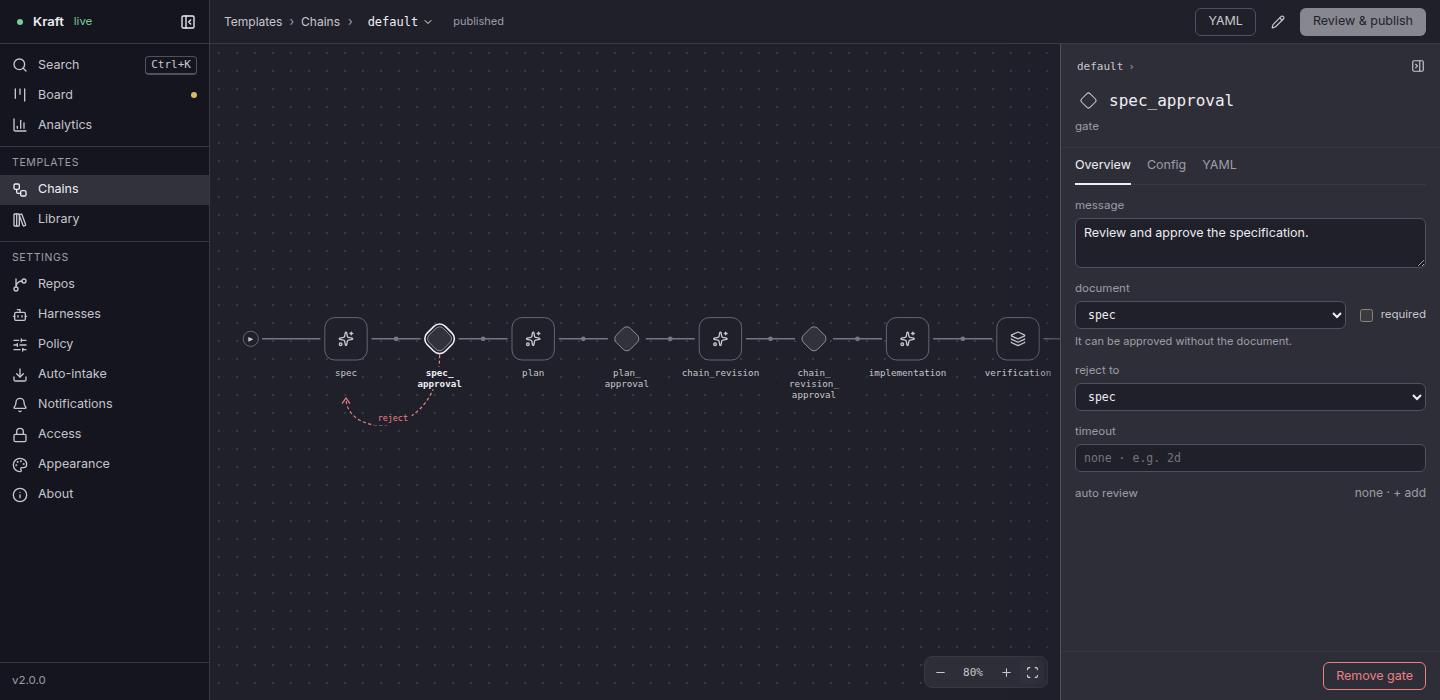The height and width of the screenshot is (700, 1440).
Task: Collapse the right details panel
Action: [x=1418, y=66]
